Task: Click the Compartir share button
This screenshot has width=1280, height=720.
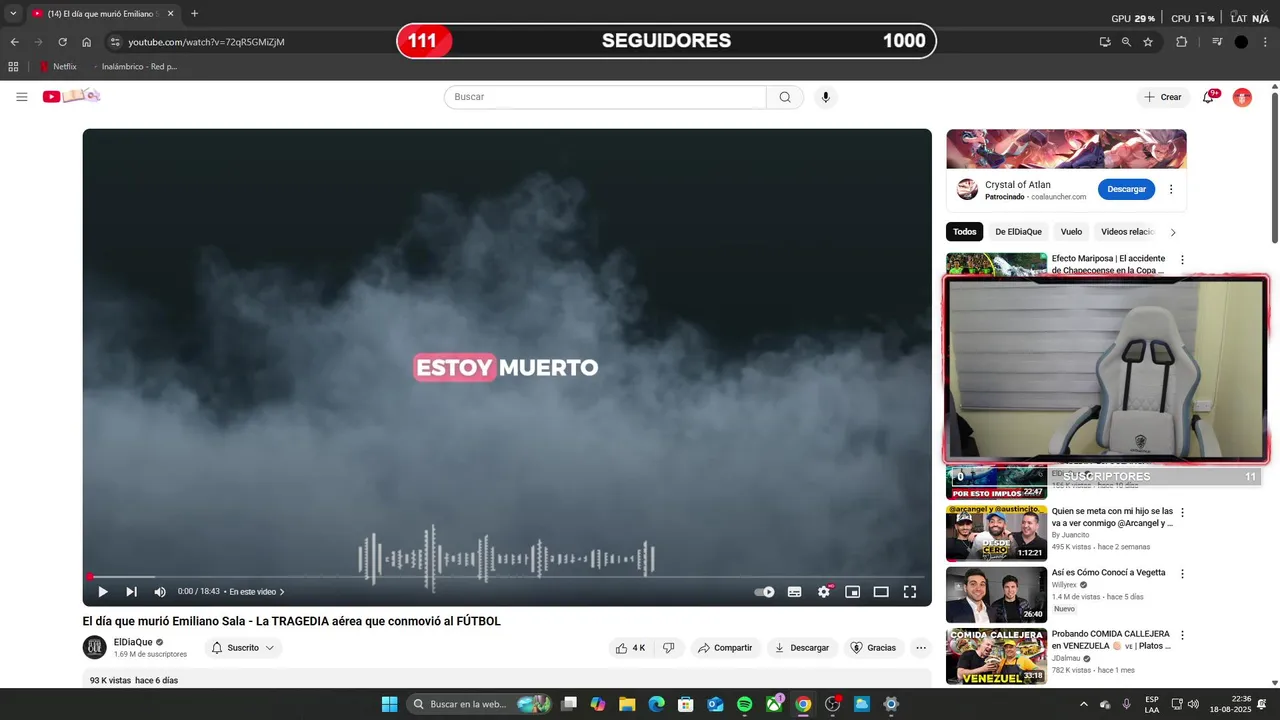Action: click(725, 648)
